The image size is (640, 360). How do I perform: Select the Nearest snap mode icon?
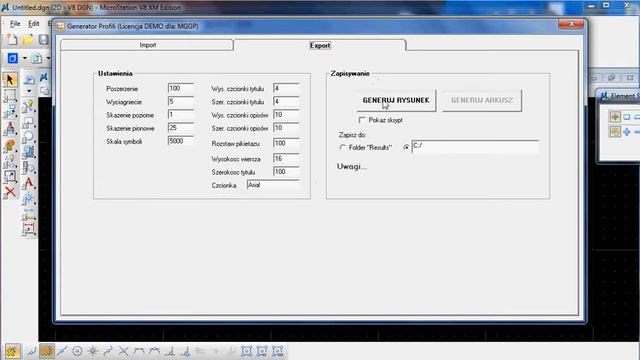[31, 351]
